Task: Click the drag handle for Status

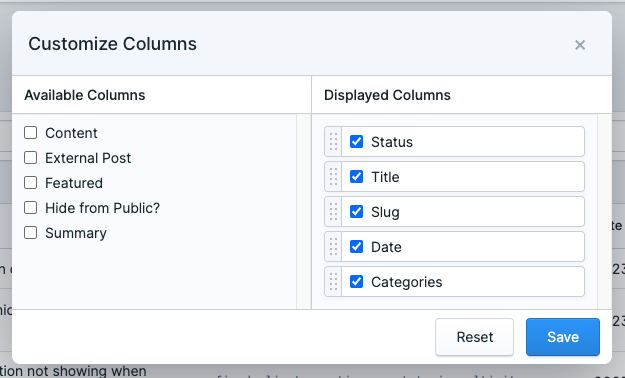Action: pyautogui.click(x=333, y=142)
